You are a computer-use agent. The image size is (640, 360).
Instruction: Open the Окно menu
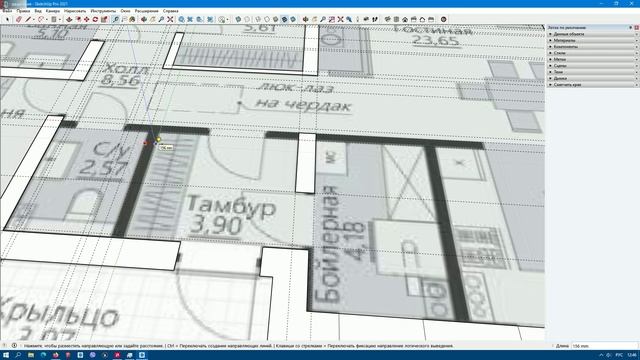(125, 11)
